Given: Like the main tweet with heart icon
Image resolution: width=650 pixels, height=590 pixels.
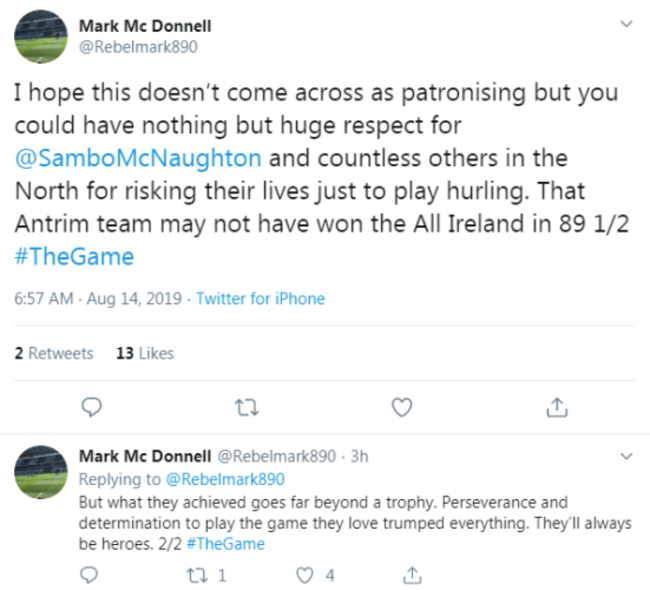Looking at the screenshot, I should (x=402, y=407).
